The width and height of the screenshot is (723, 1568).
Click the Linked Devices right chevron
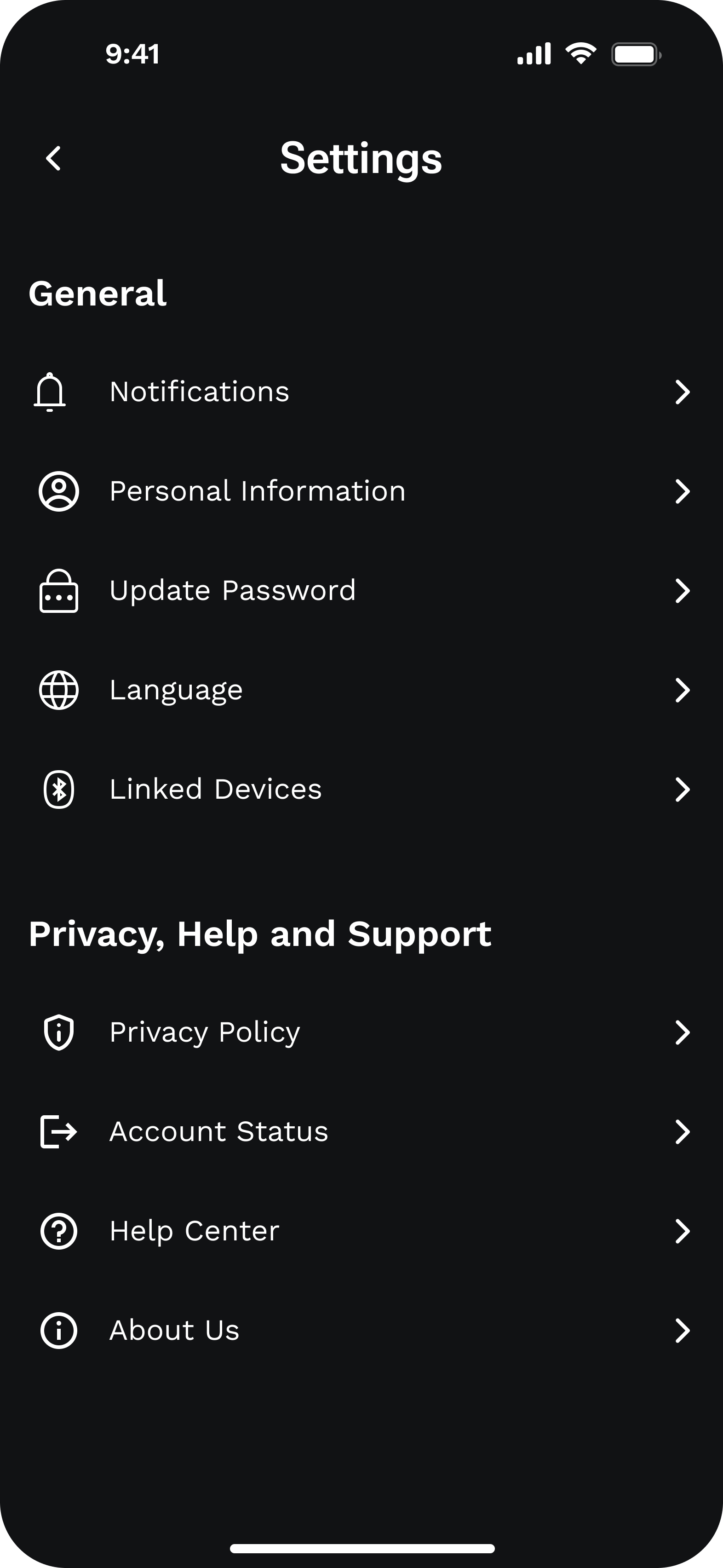[x=682, y=790]
